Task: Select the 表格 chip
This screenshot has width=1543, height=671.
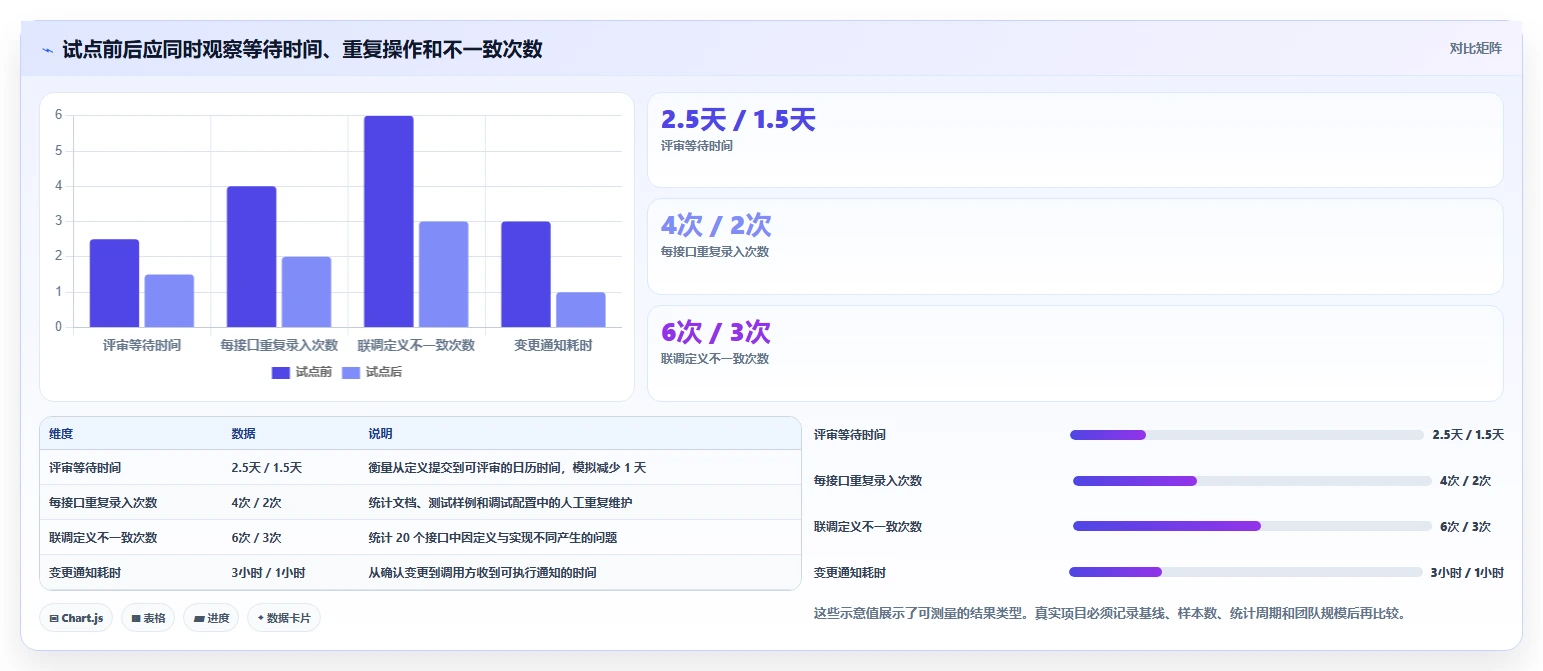Action: tap(148, 618)
